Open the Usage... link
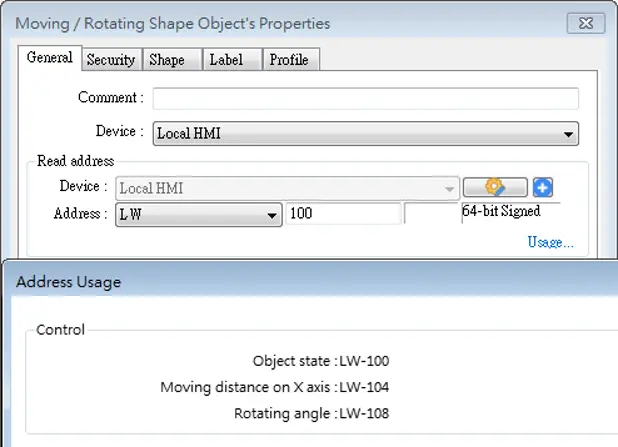618x447 pixels. pyautogui.click(x=550, y=242)
